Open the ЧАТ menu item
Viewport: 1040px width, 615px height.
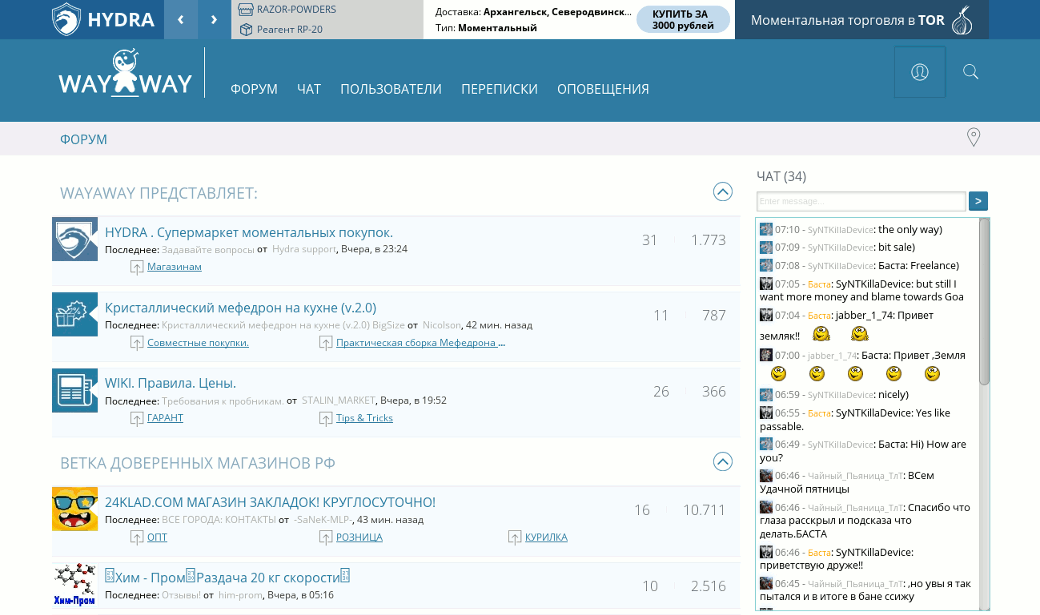point(309,89)
